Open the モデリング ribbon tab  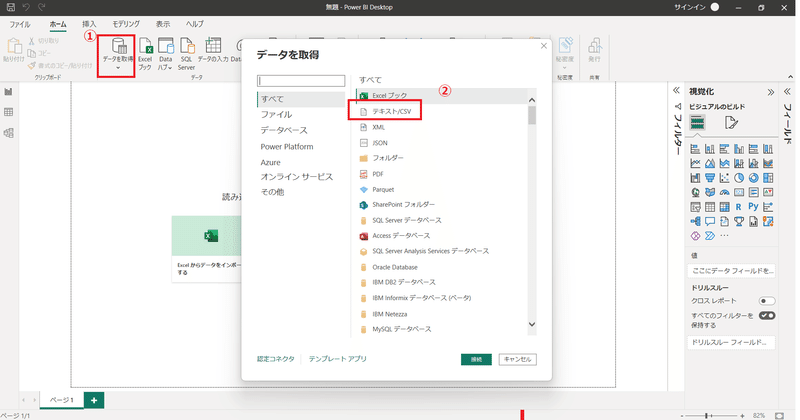tap(126, 24)
